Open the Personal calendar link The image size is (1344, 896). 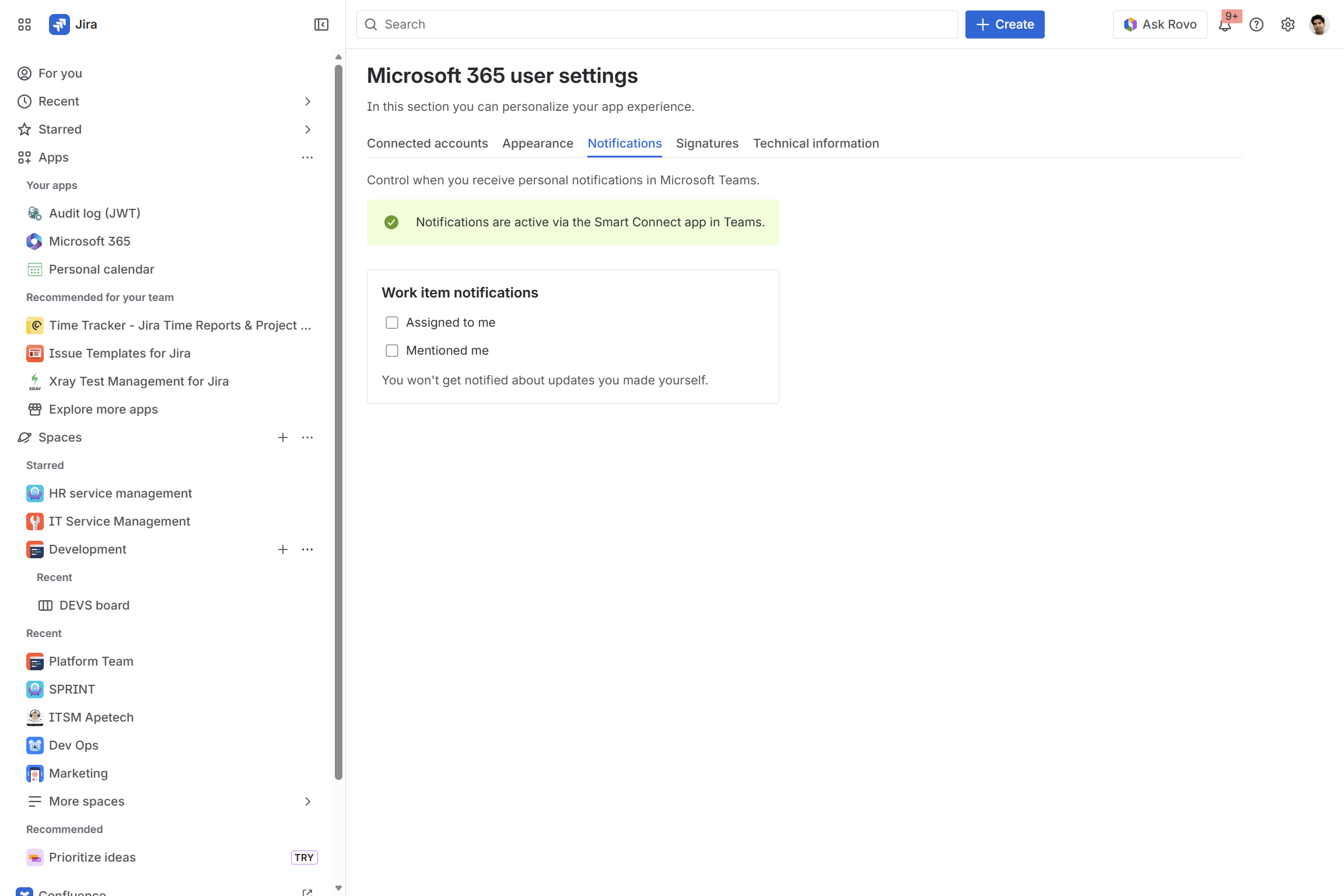tap(101, 269)
